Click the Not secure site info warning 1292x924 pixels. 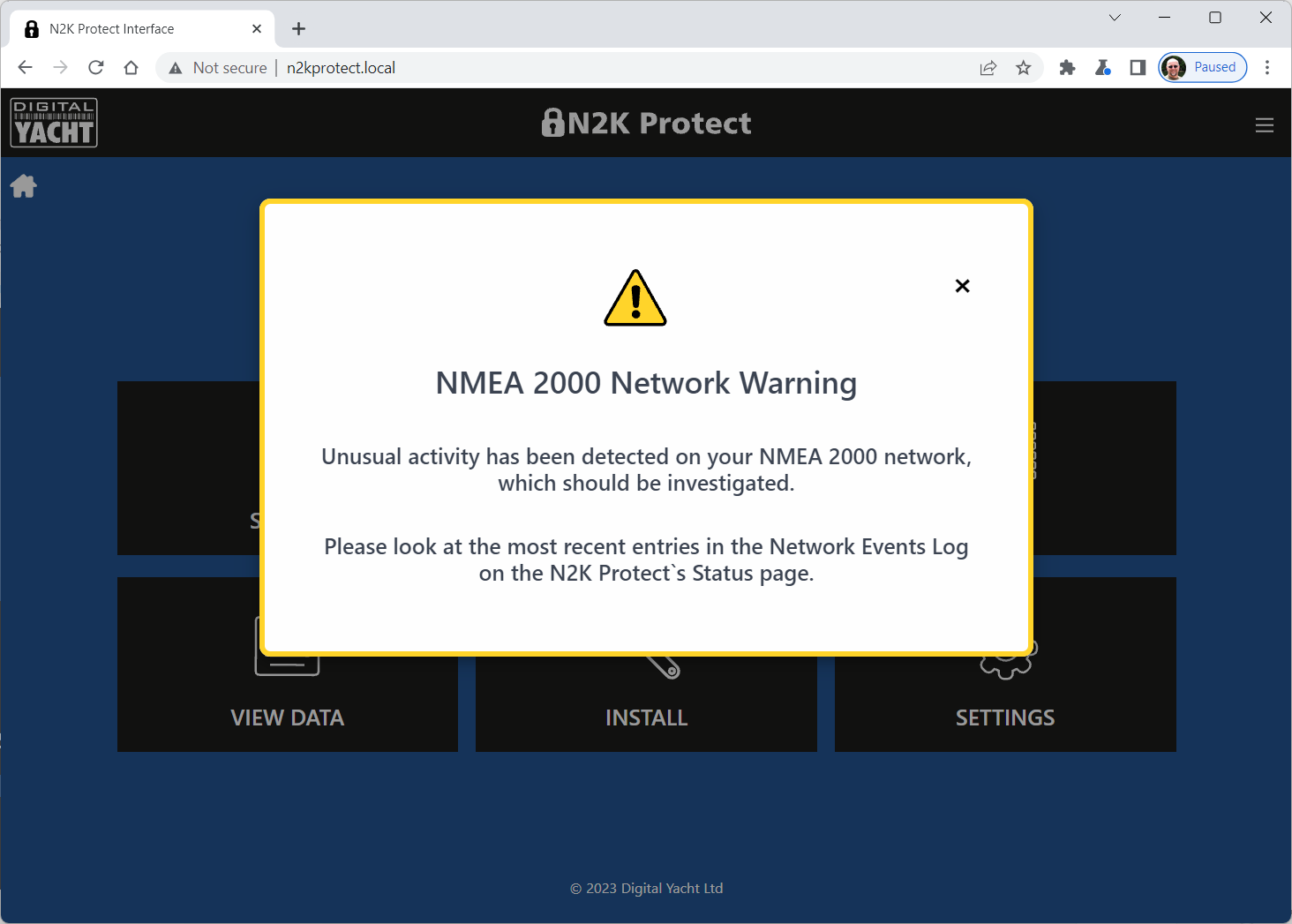(218, 68)
